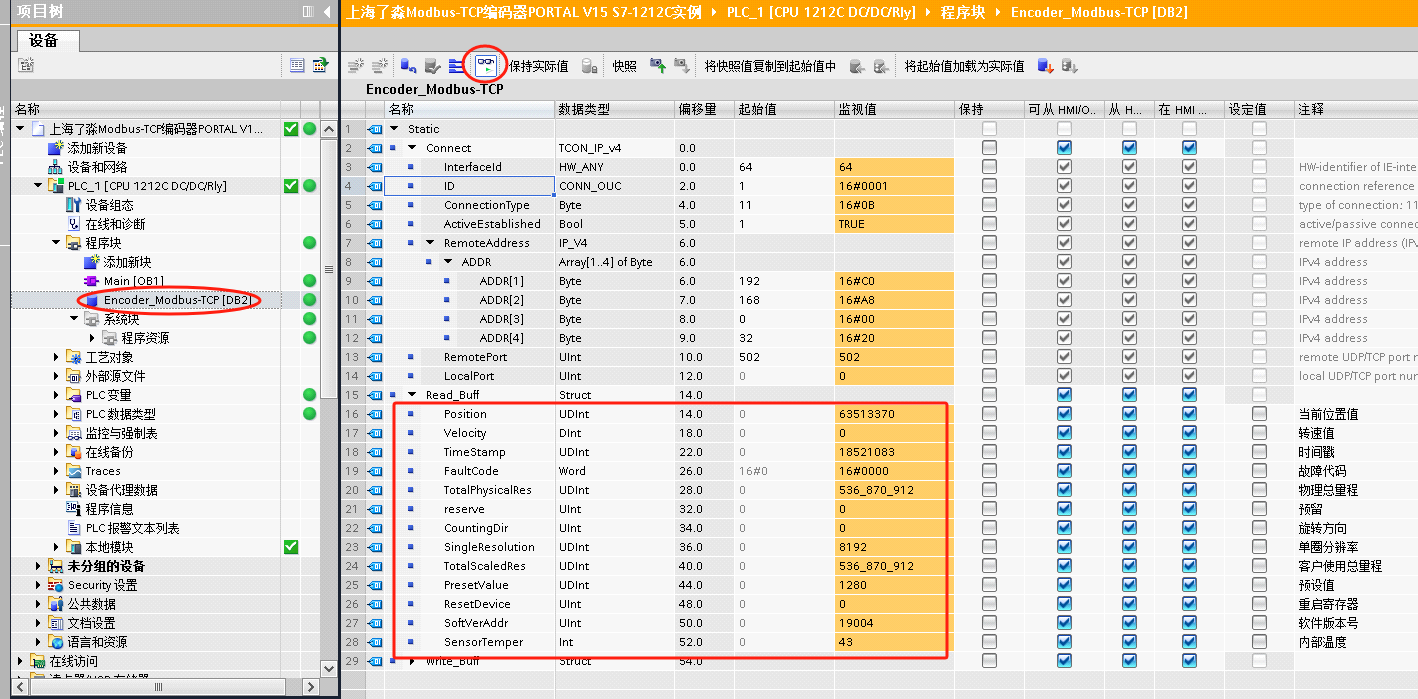Click the 监视值 column header

point(894,109)
